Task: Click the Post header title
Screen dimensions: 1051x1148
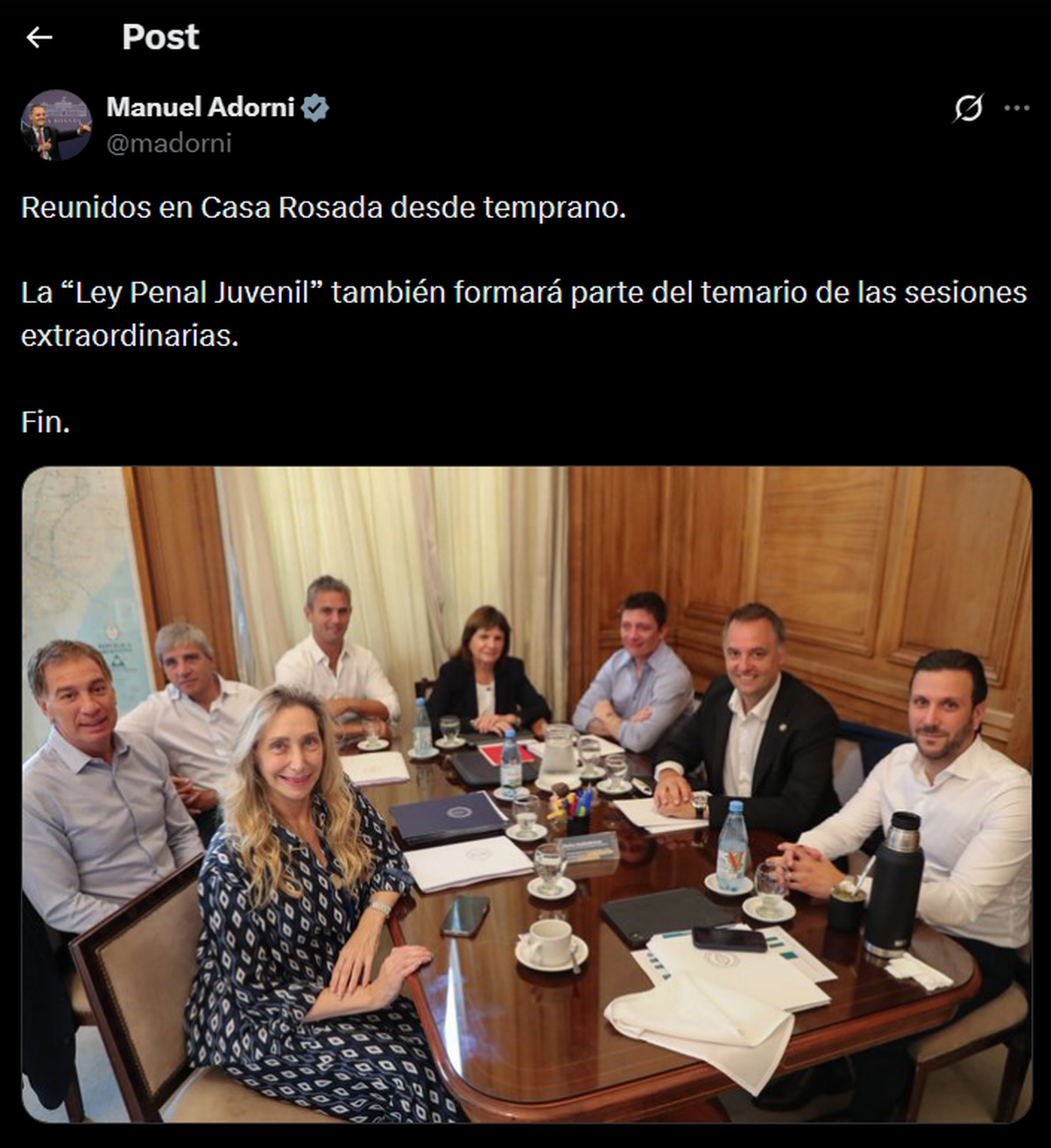Action: click(x=160, y=37)
